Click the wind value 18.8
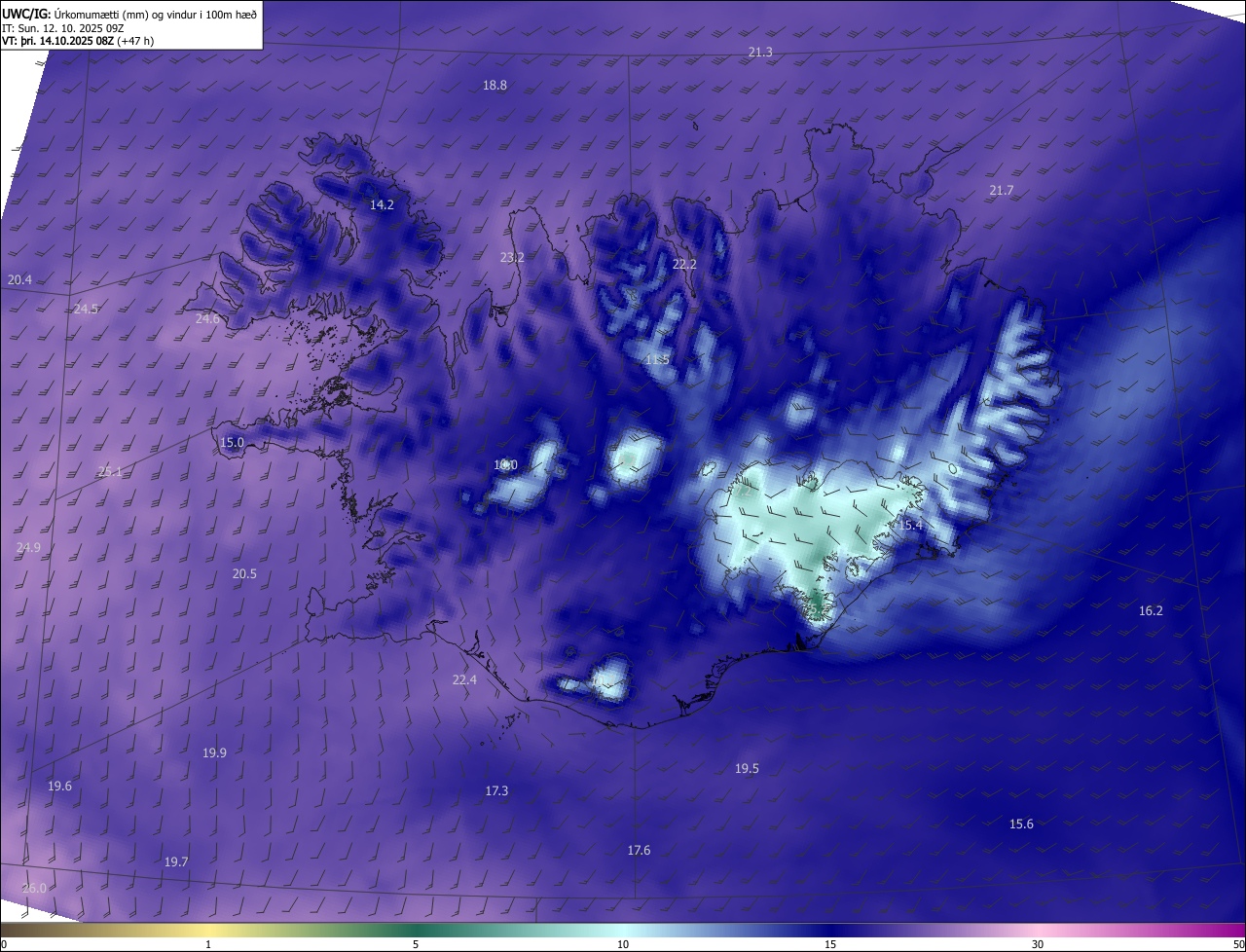 [x=495, y=85]
